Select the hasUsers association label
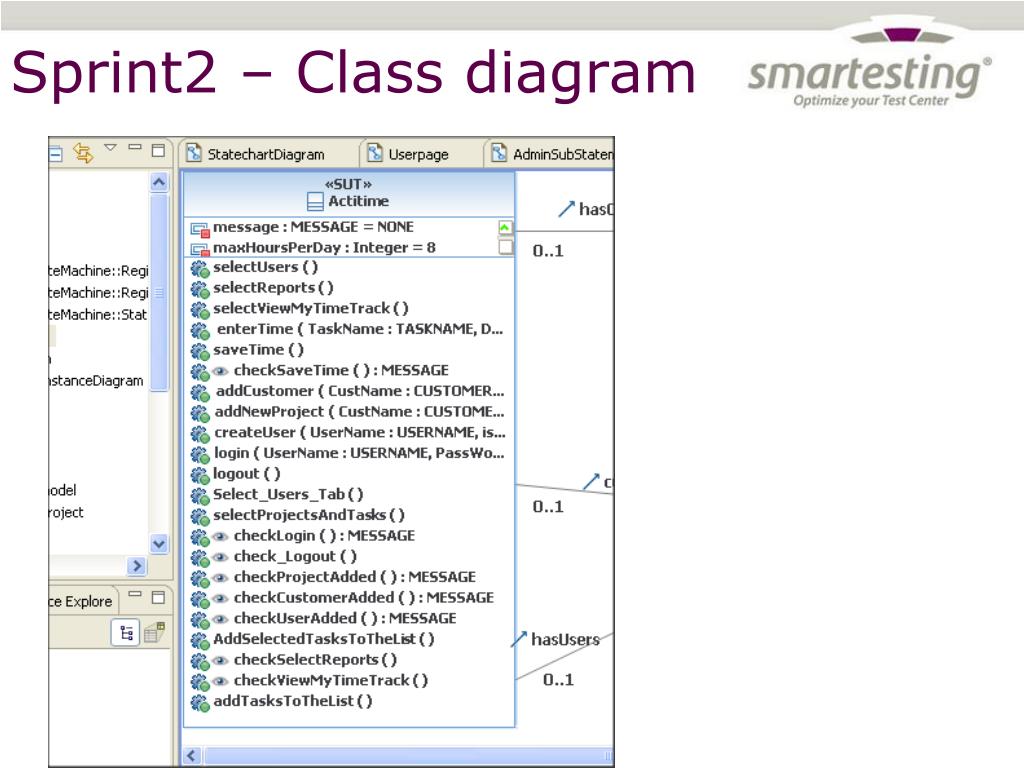This screenshot has height=768, width=1024. [x=565, y=639]
